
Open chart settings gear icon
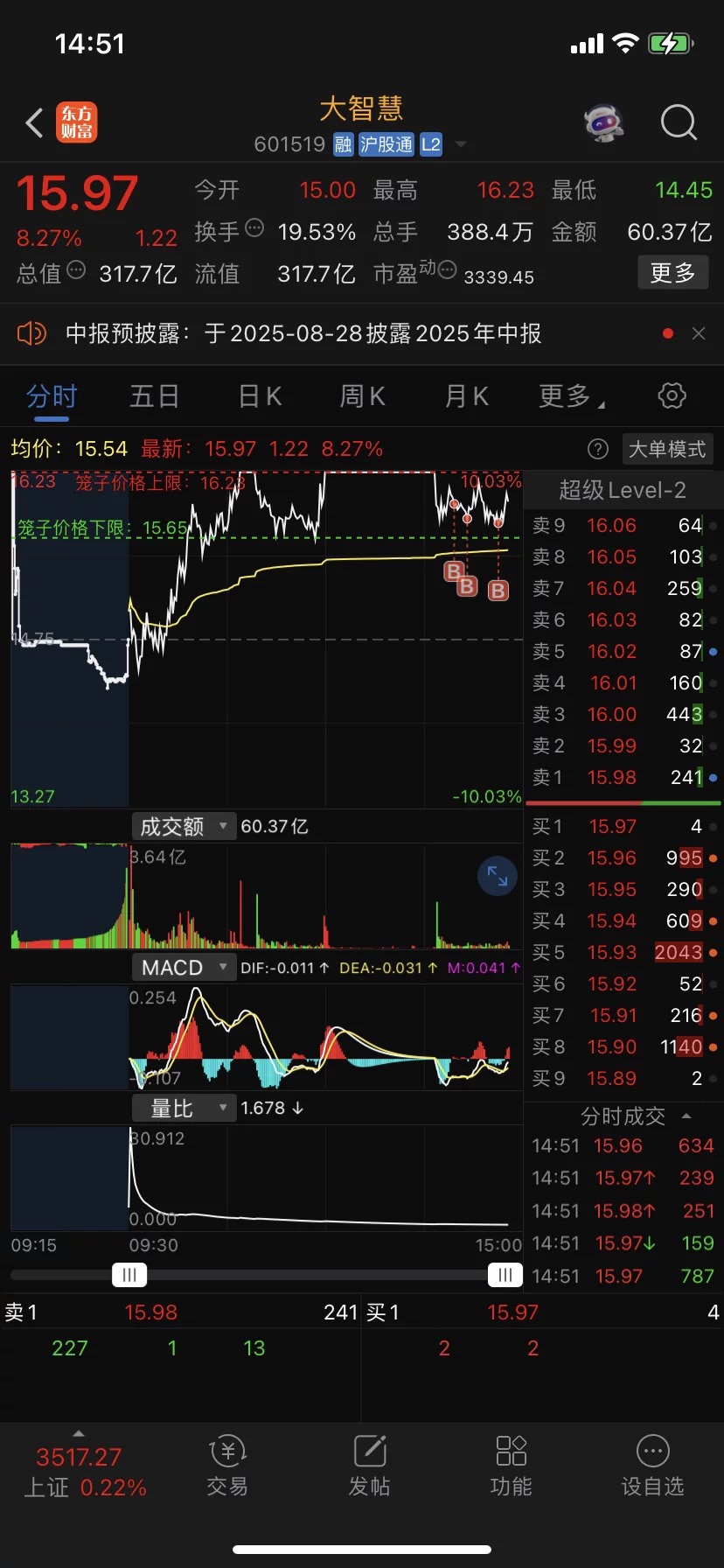672,395
